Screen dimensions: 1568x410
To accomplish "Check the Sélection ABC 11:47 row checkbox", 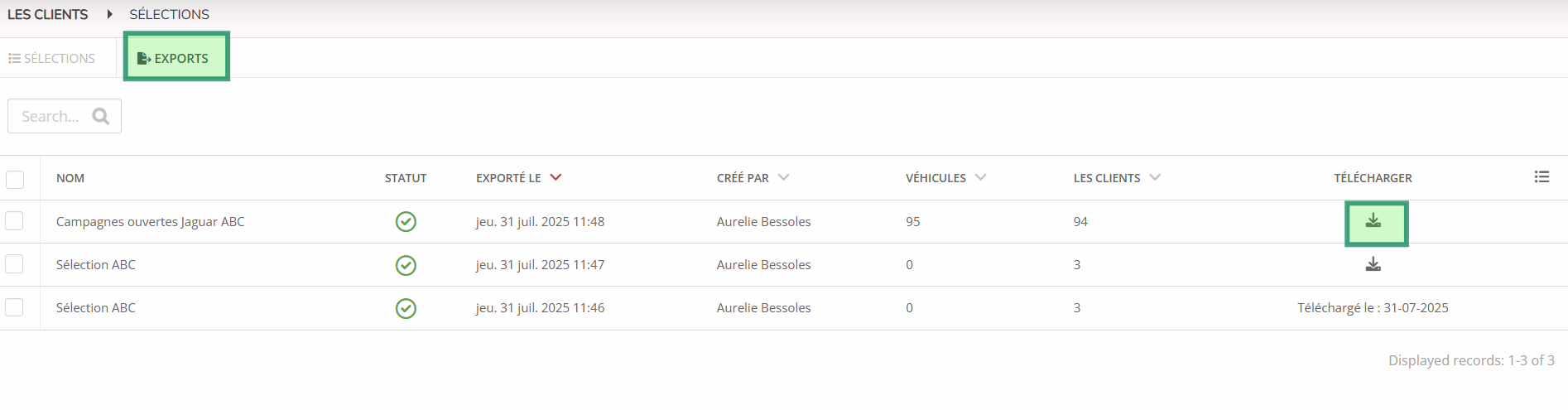I will (x=14, y=264).
